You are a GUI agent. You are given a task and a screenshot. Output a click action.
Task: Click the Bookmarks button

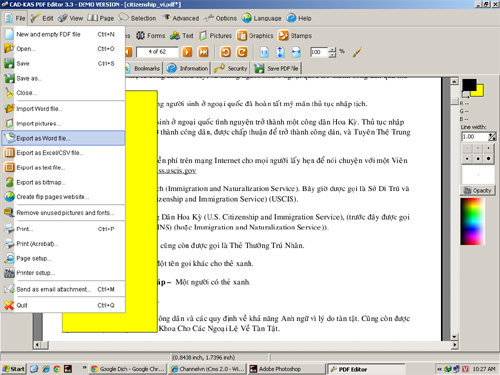coord(144,68)
